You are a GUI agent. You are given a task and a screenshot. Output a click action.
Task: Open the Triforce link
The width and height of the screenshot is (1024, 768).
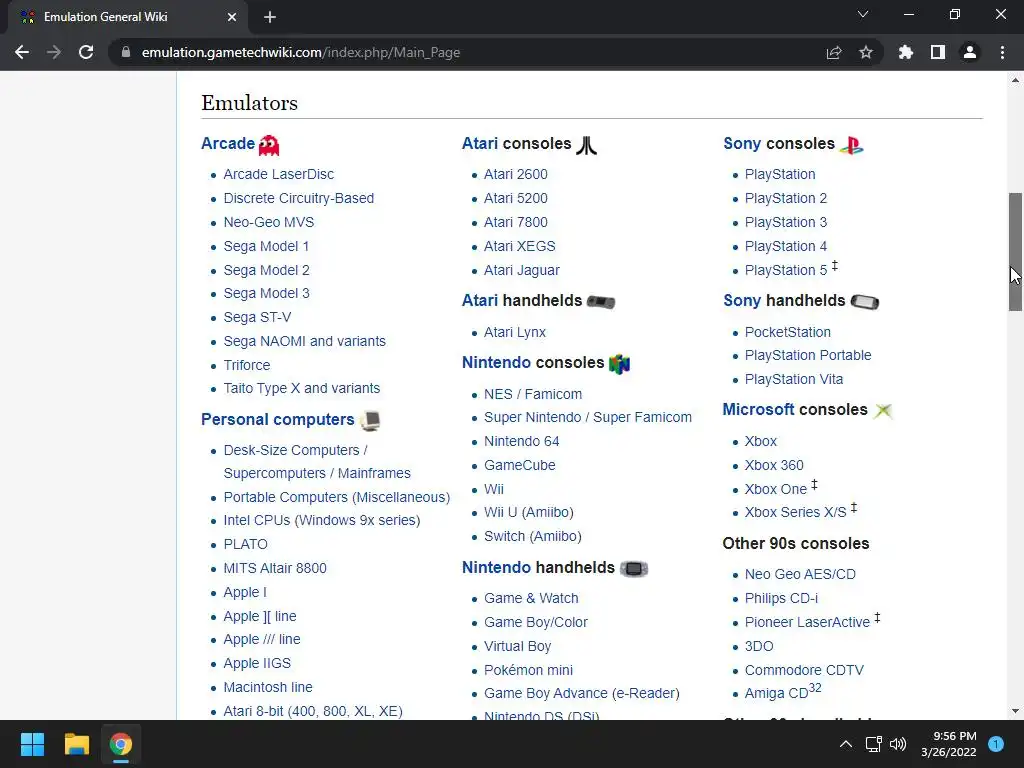point(247,365)
